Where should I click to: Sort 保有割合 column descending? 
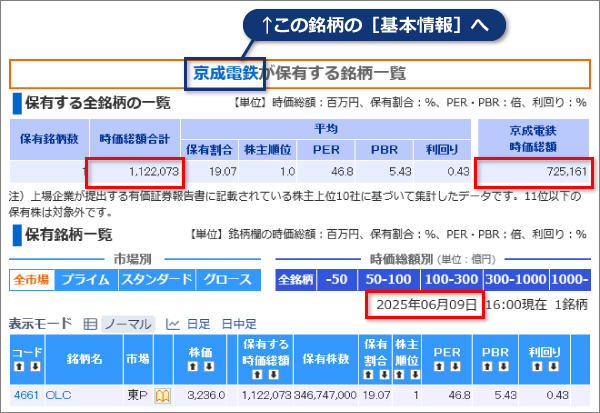point(385,375)
